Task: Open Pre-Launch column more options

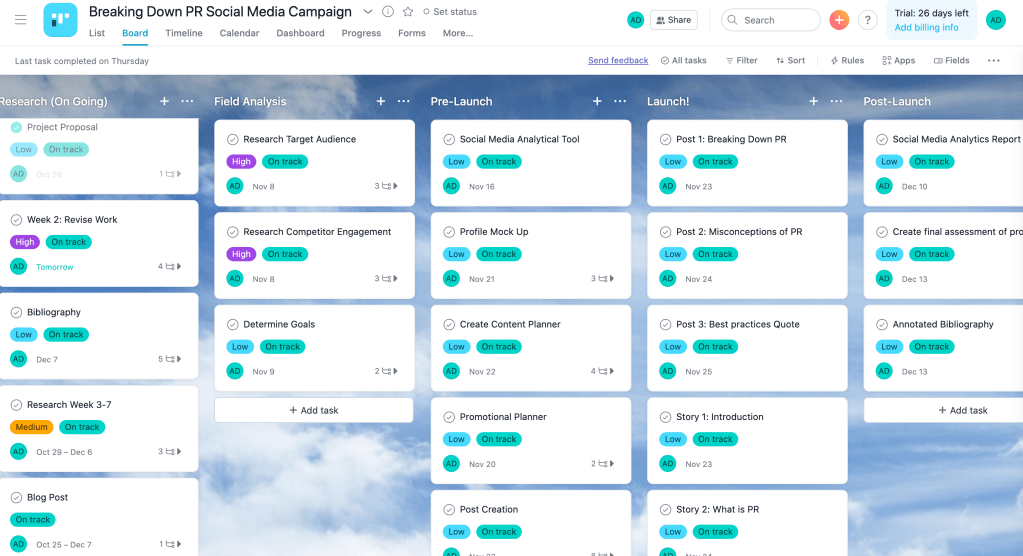Action: [x=620, y=101]
